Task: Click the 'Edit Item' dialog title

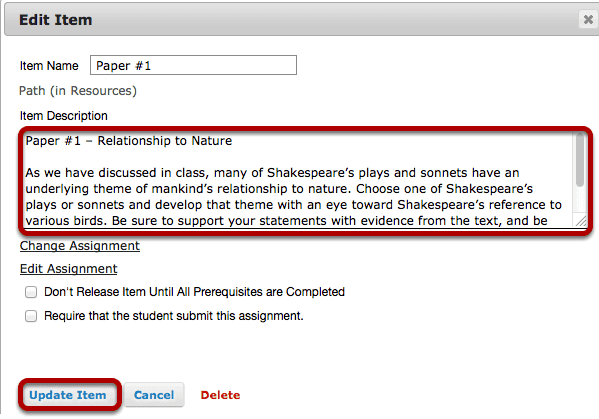Action: (56, 20)
